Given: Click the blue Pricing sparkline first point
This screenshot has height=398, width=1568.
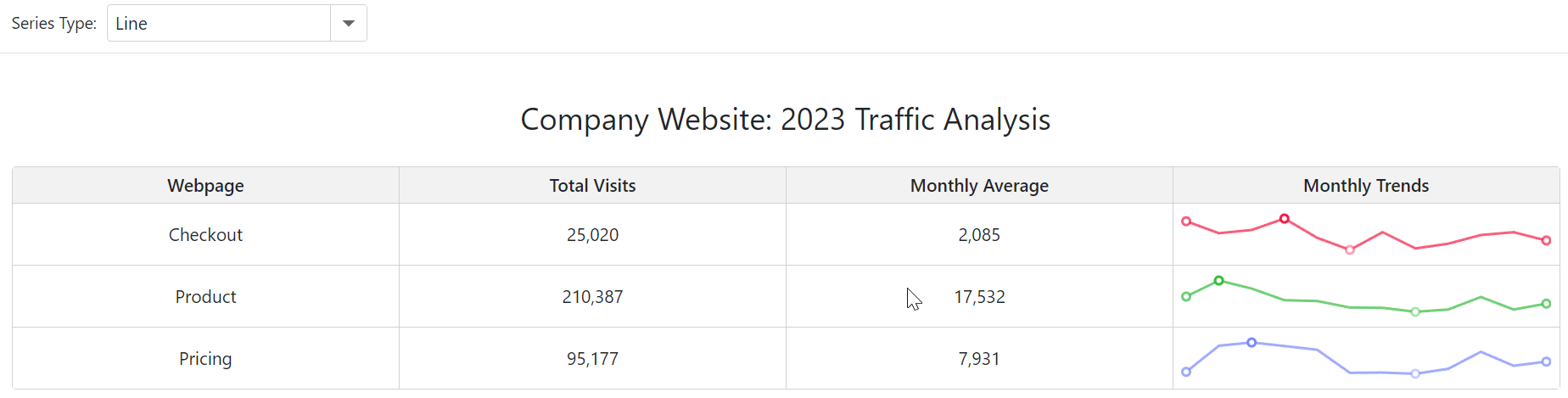Looking at the screenshot, I should [1186, 372].
